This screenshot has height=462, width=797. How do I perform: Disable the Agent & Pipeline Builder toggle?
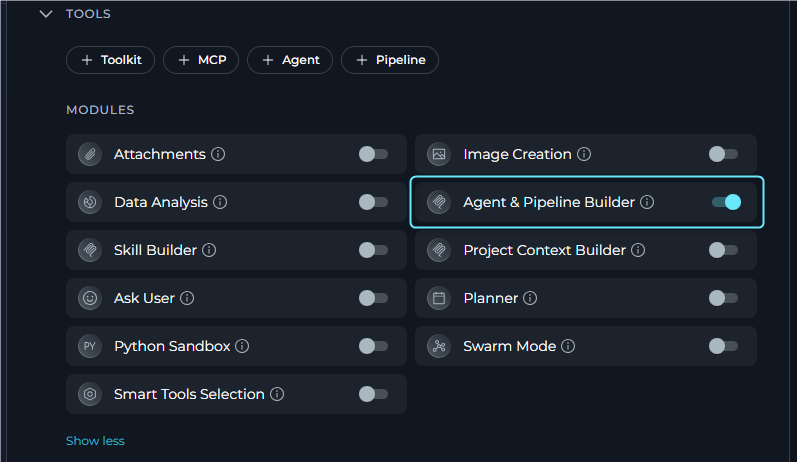726,202
